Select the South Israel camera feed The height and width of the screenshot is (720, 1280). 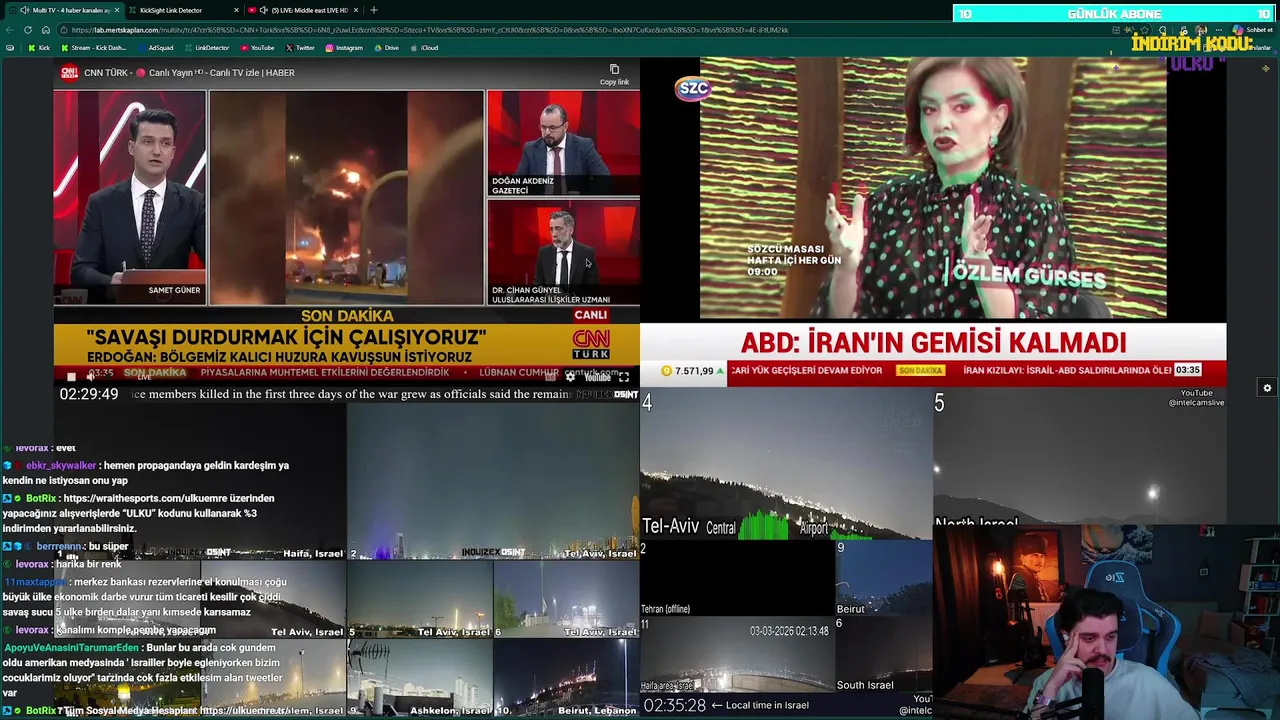tap(883, 654)
